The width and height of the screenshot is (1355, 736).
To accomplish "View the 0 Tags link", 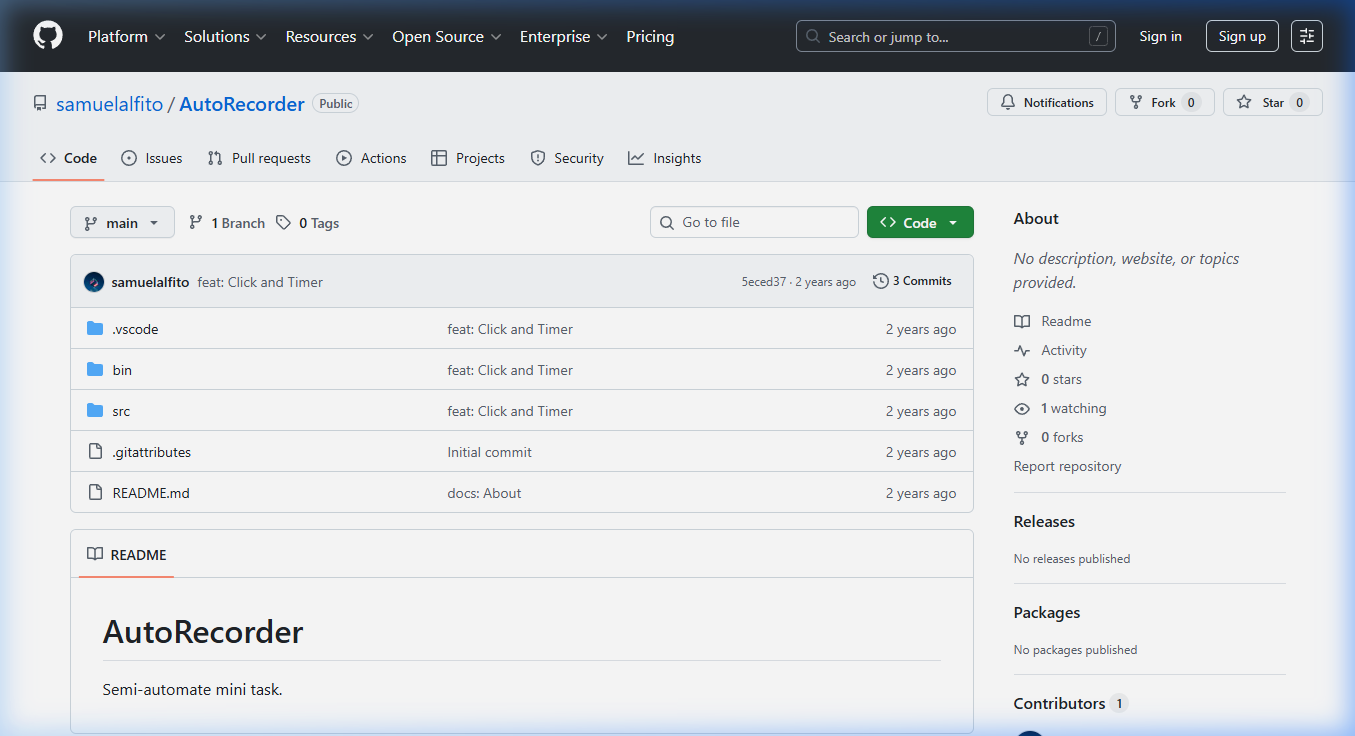I will coord(308,223).
